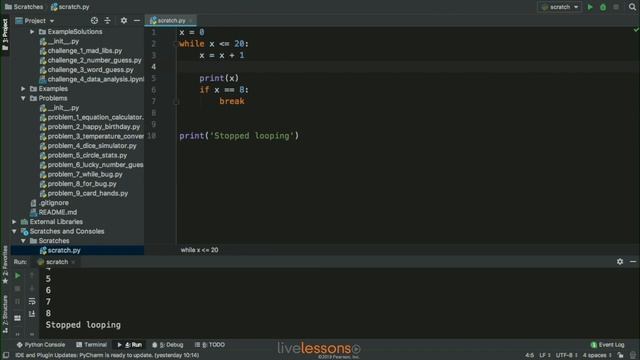Open the Structure side tab
This screenshot has height=360, width=640.
pyautogui.click(x=5, y=314)
